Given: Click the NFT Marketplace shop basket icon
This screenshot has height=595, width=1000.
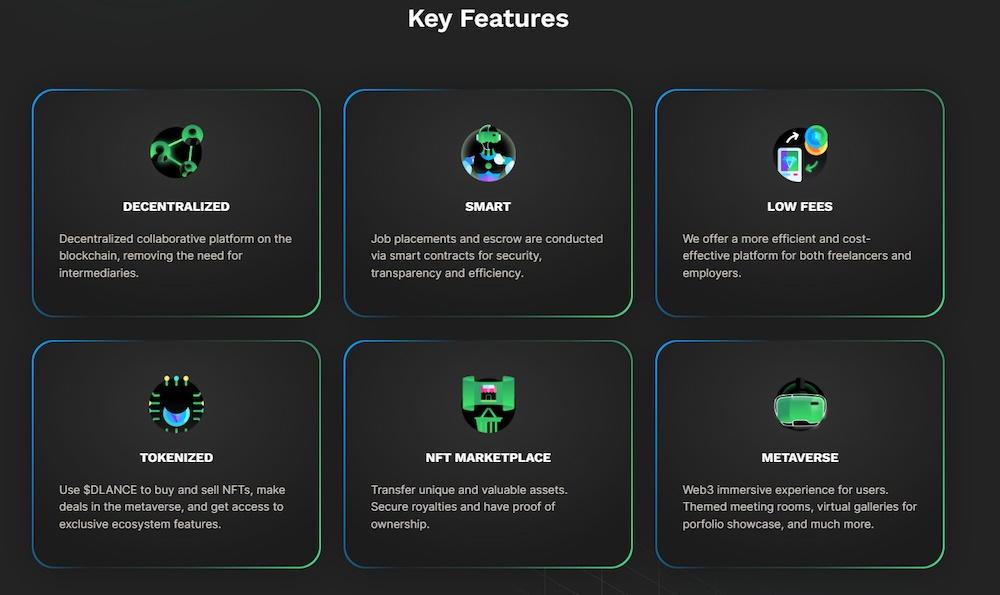Looking at the screenshot, I should [488, 404].
